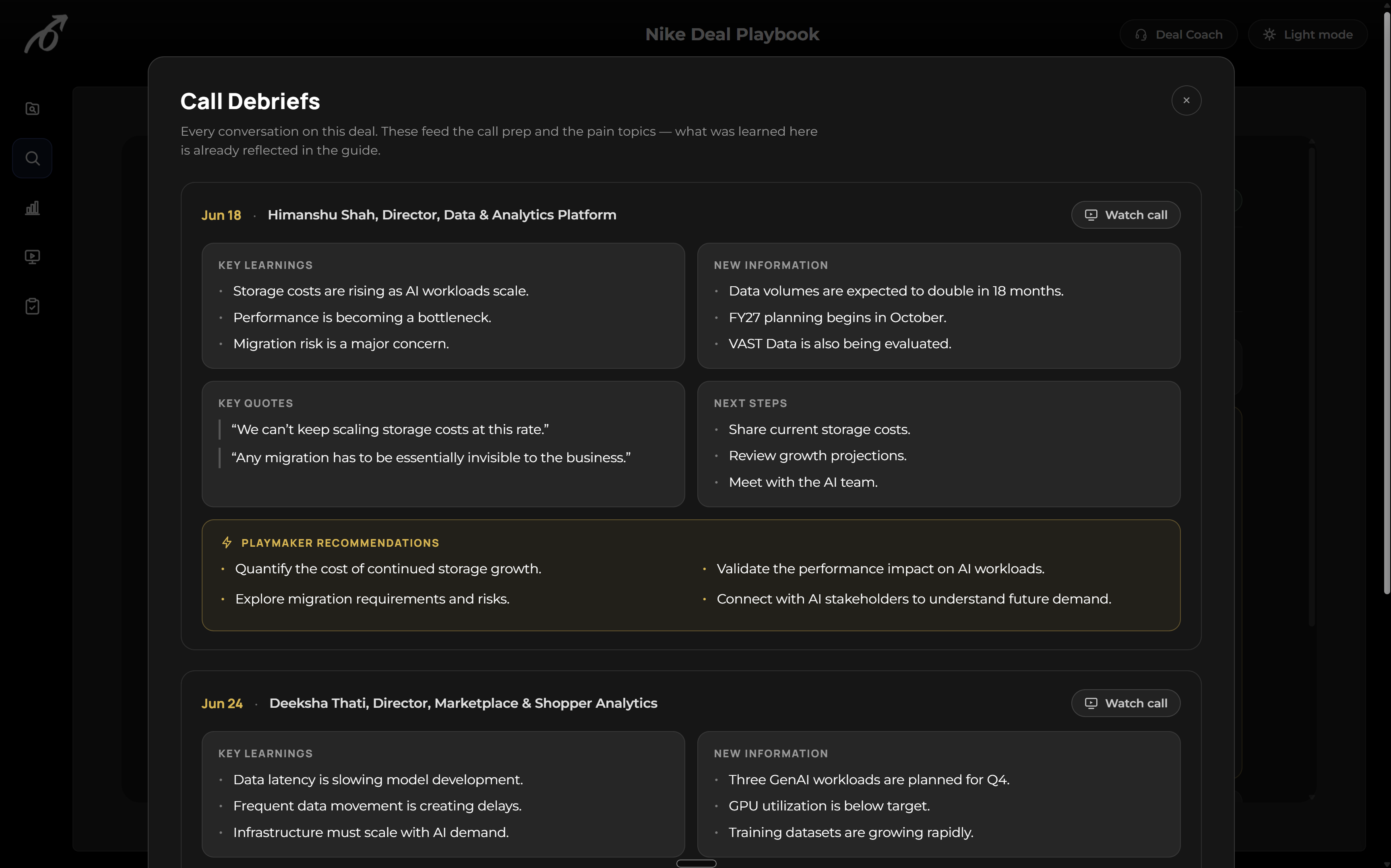This screenshot has width=1391, height=868.
Task: Click 'Data latency is slowing model development.'
Action: [x=378, y=779]
